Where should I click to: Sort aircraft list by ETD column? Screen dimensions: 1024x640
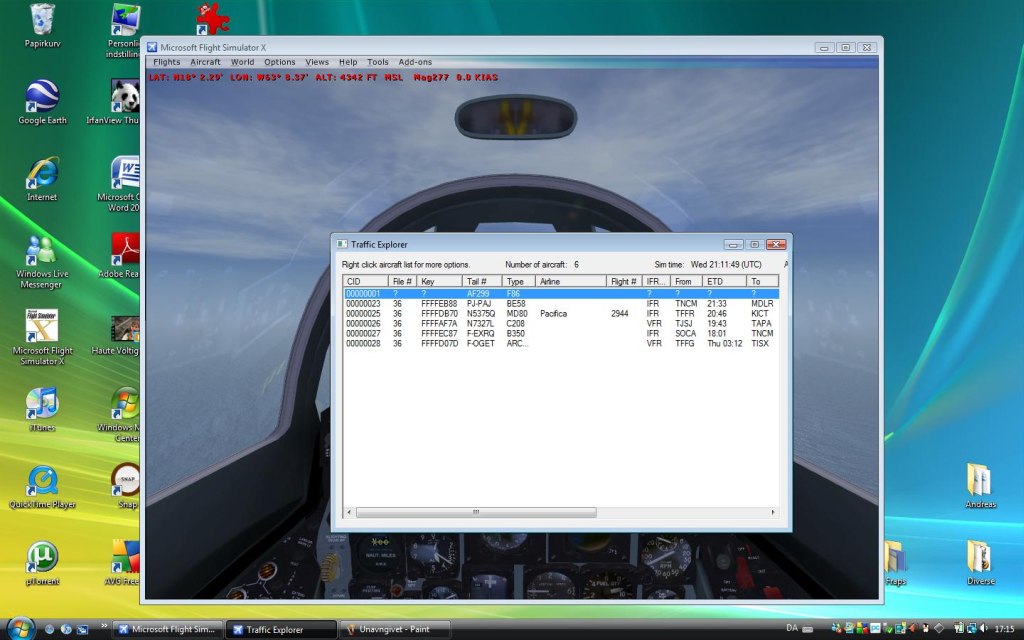725,282
